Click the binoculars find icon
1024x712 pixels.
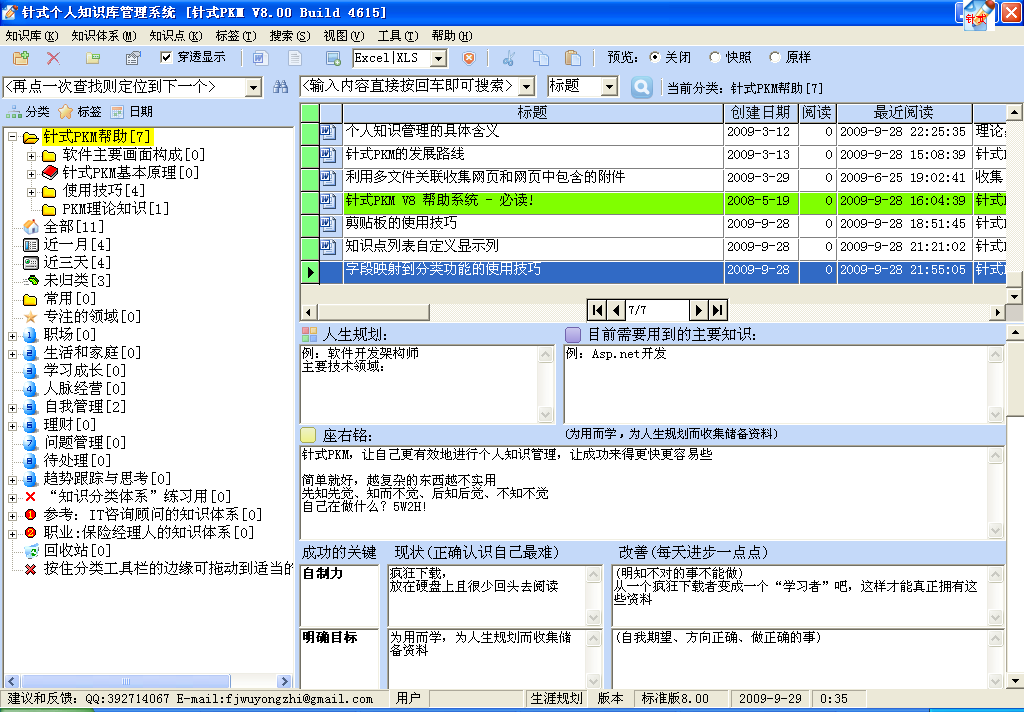281,87
